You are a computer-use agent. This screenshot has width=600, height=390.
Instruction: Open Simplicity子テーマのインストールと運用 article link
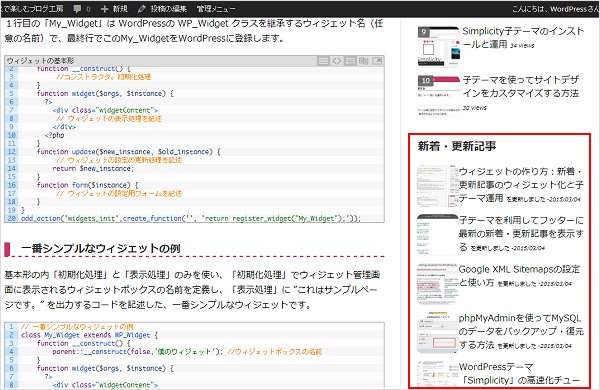point(523,38)
